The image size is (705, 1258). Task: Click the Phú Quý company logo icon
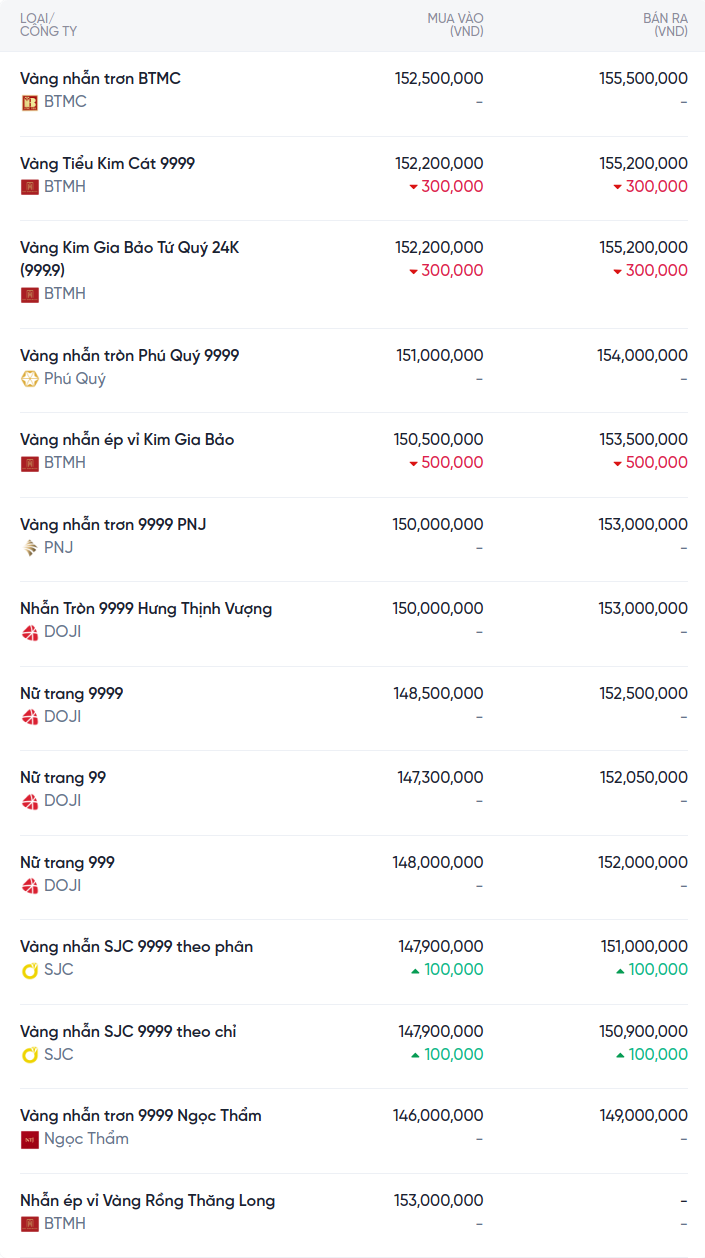click(30, 379)
